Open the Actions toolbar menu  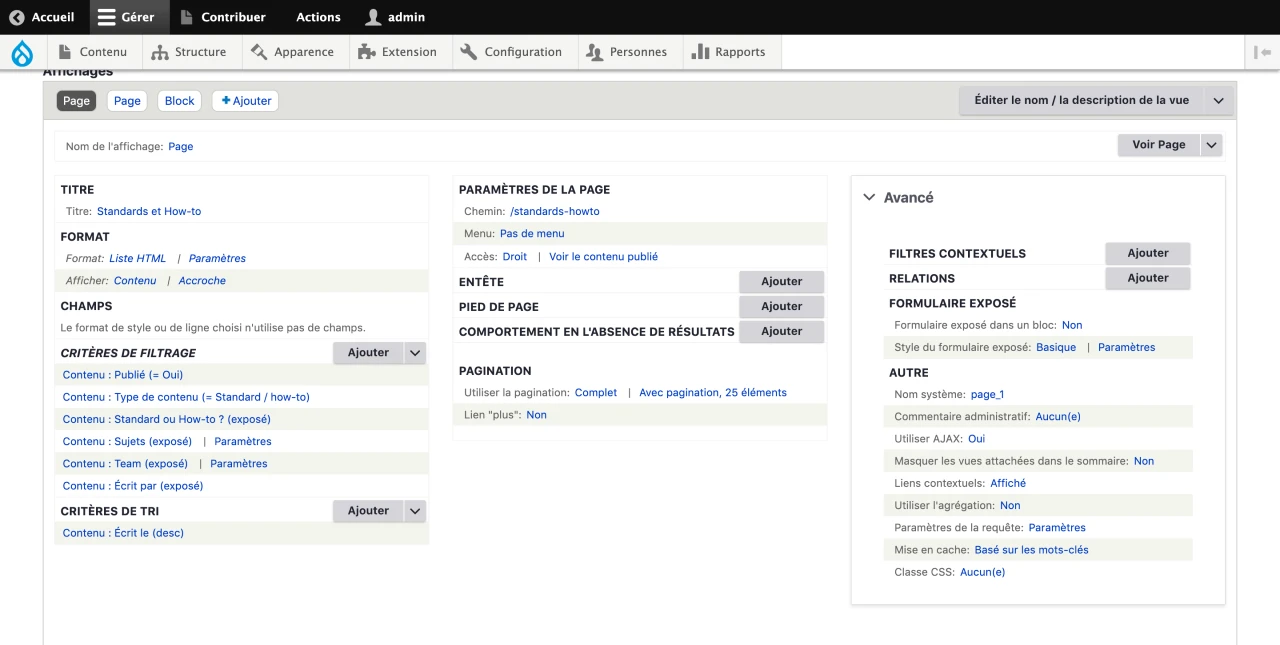[318, 17]
